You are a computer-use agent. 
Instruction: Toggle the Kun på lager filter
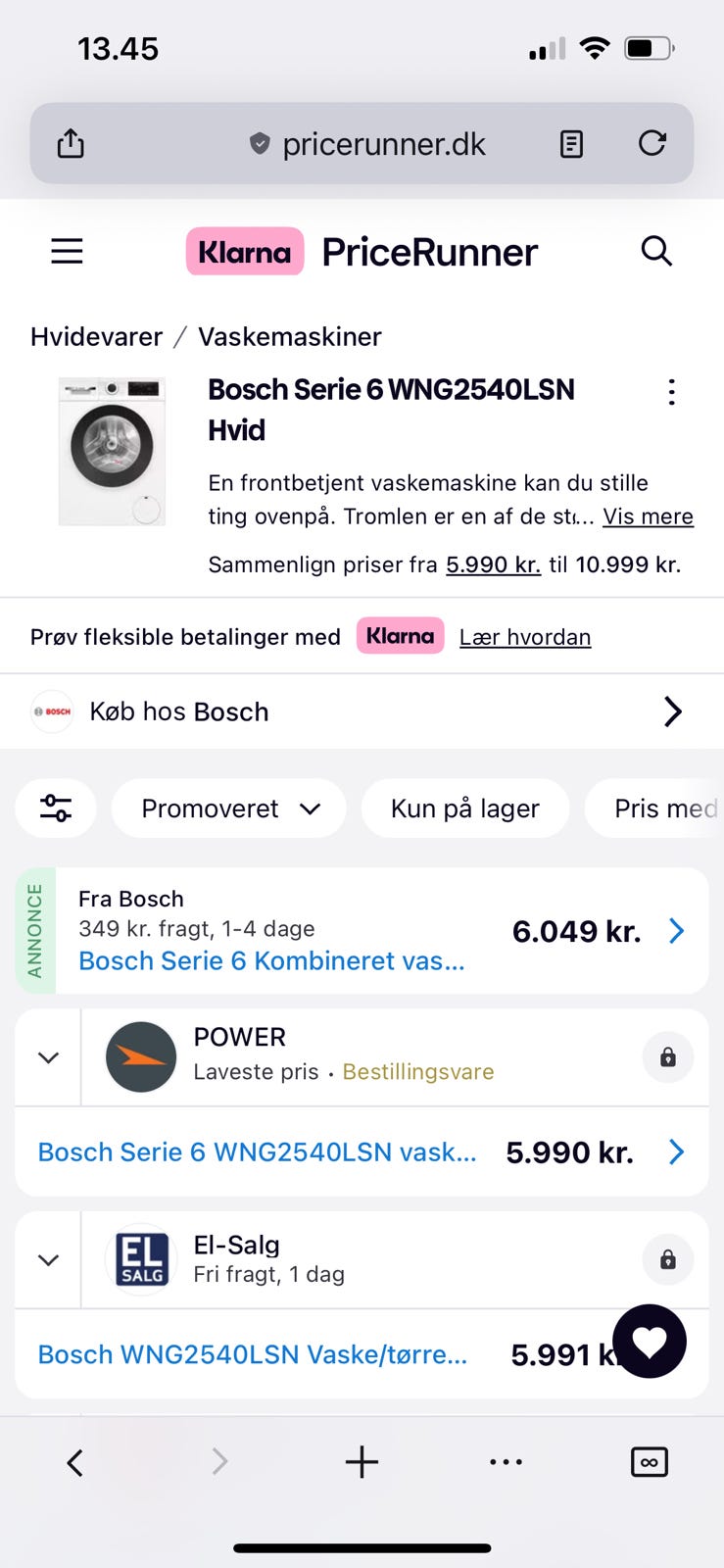(464, 808)
